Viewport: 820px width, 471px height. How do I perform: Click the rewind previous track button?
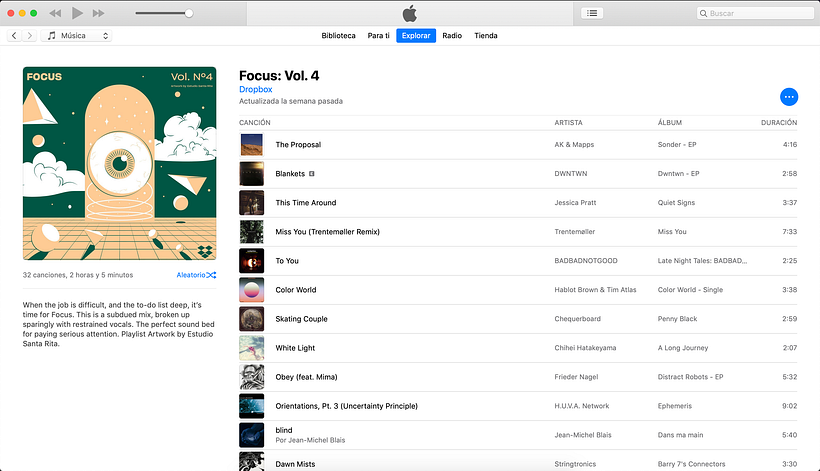coord(55,13)
